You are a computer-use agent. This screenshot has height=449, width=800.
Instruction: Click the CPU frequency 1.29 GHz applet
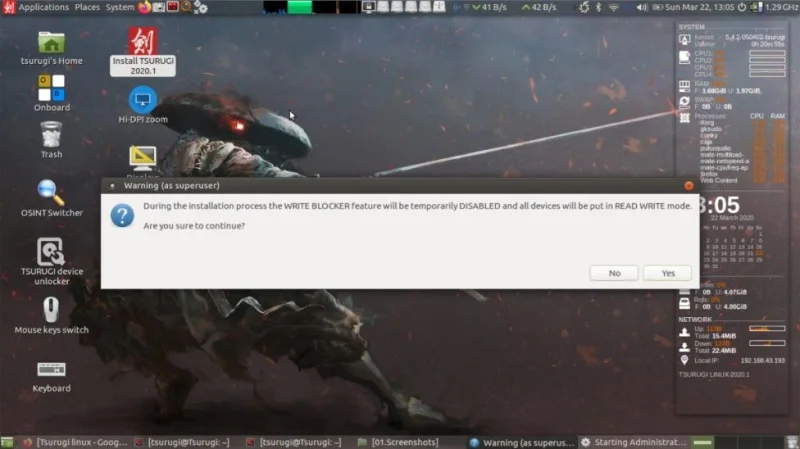pos(774,7)
